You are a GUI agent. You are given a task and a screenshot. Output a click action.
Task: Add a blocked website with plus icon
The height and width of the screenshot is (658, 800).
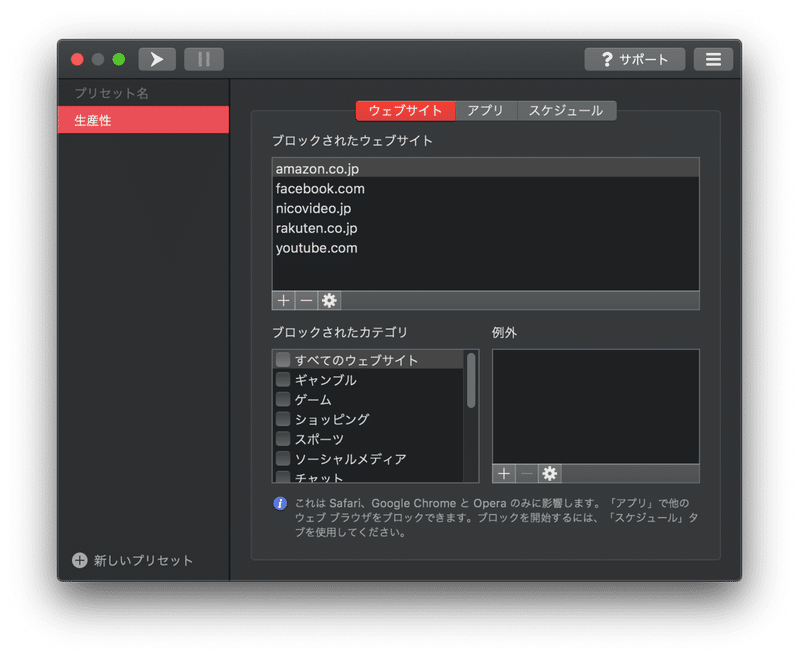pyautogui.click(x=283, y=300)
